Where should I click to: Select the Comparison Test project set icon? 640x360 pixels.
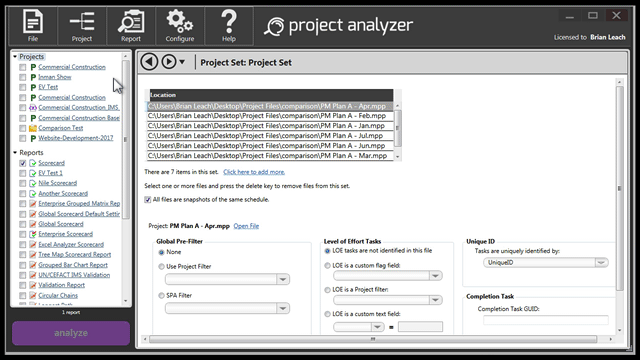[x=33, y=128]
